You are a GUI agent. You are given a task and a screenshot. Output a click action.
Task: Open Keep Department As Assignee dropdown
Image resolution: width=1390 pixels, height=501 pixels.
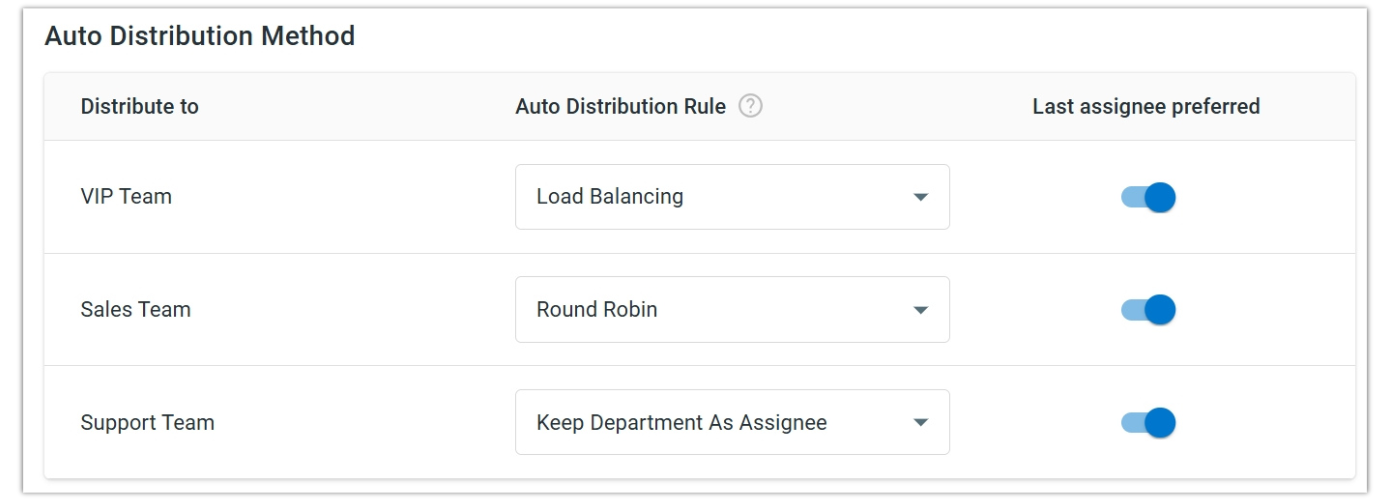[732, 422]
